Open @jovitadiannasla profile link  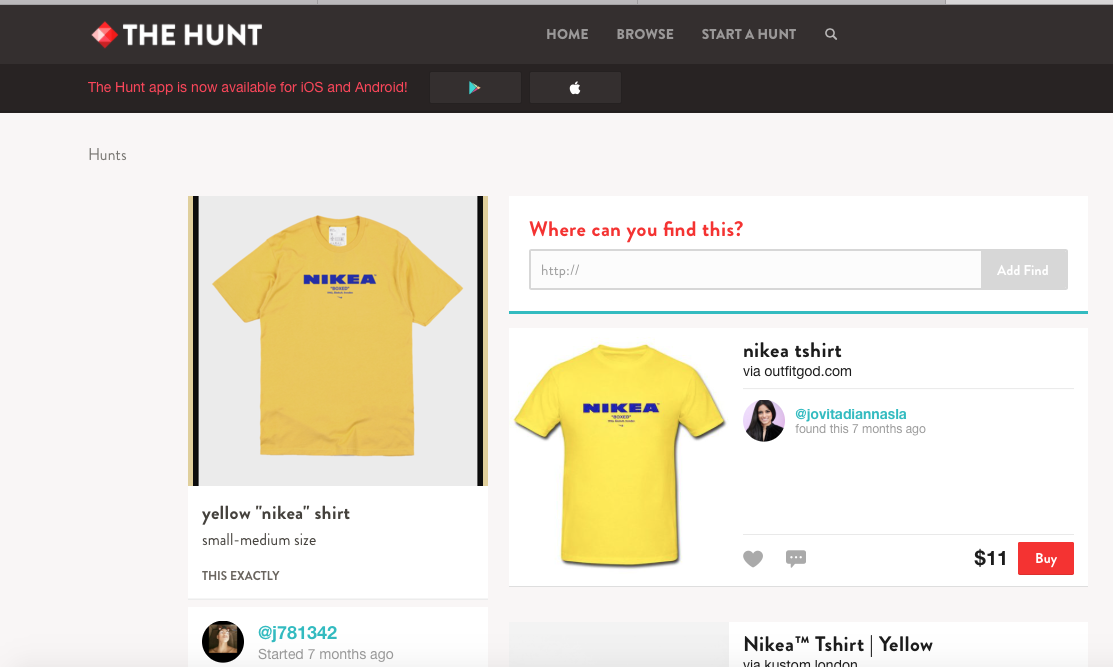click(850, 414)
